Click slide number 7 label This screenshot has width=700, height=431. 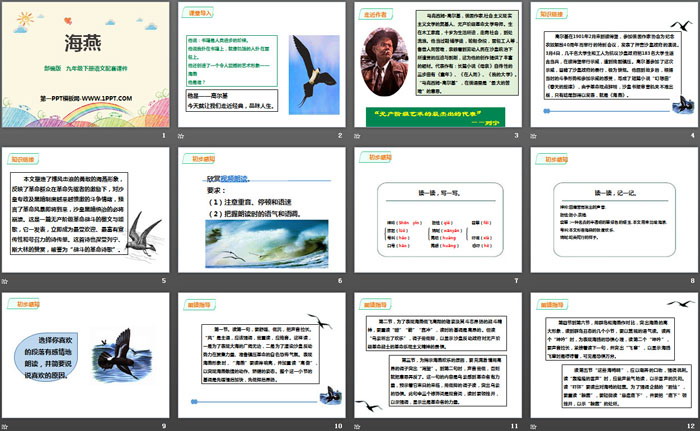pos(516,280)
